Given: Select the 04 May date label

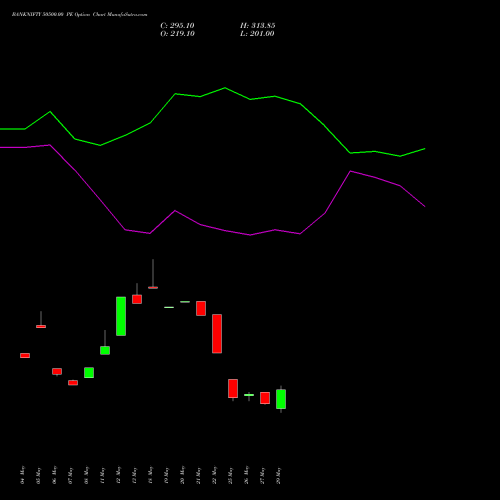Looking at the screenshot, I should click(x=22, y=475).
